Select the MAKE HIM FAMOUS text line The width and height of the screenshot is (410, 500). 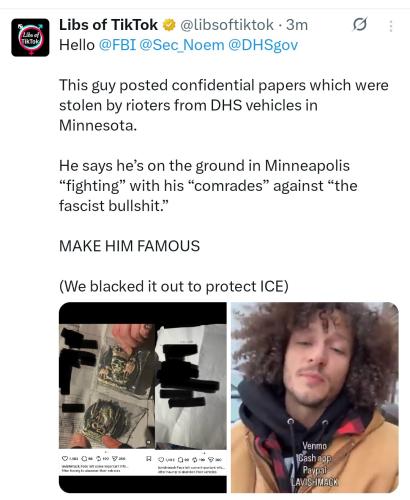[x=129, y=246]
